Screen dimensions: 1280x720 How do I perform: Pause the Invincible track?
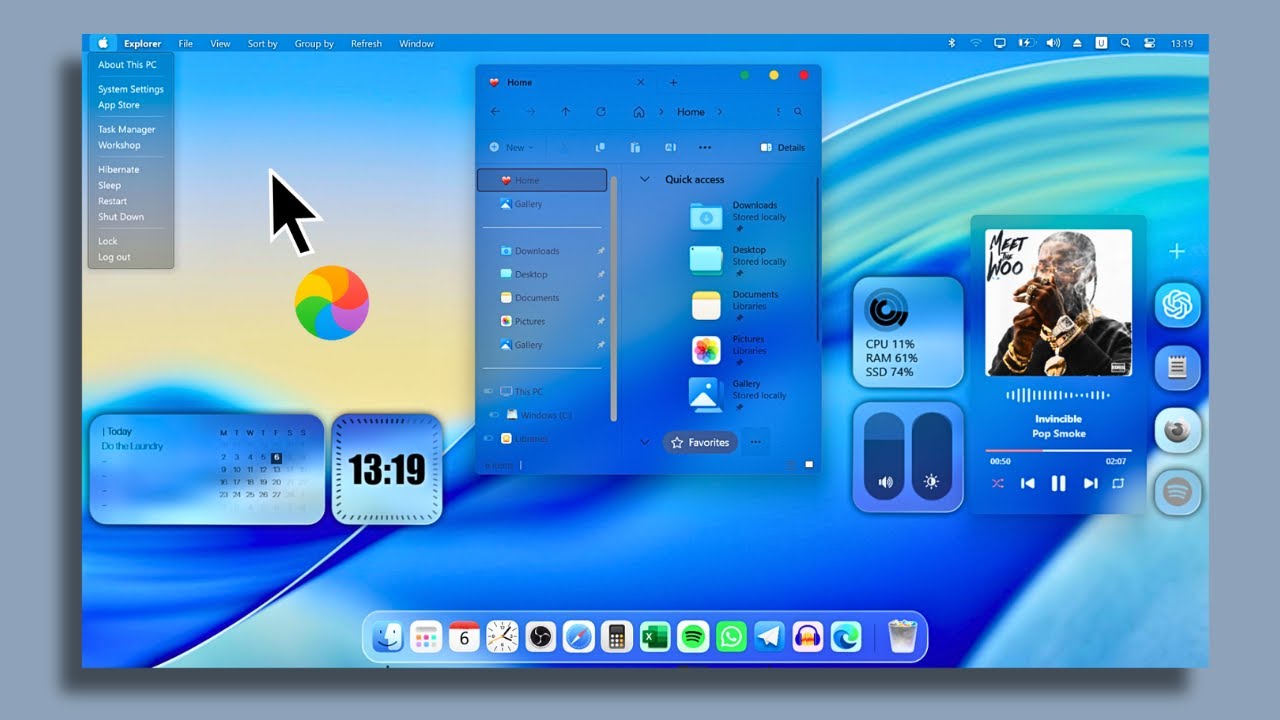(x=1058, y=483)
